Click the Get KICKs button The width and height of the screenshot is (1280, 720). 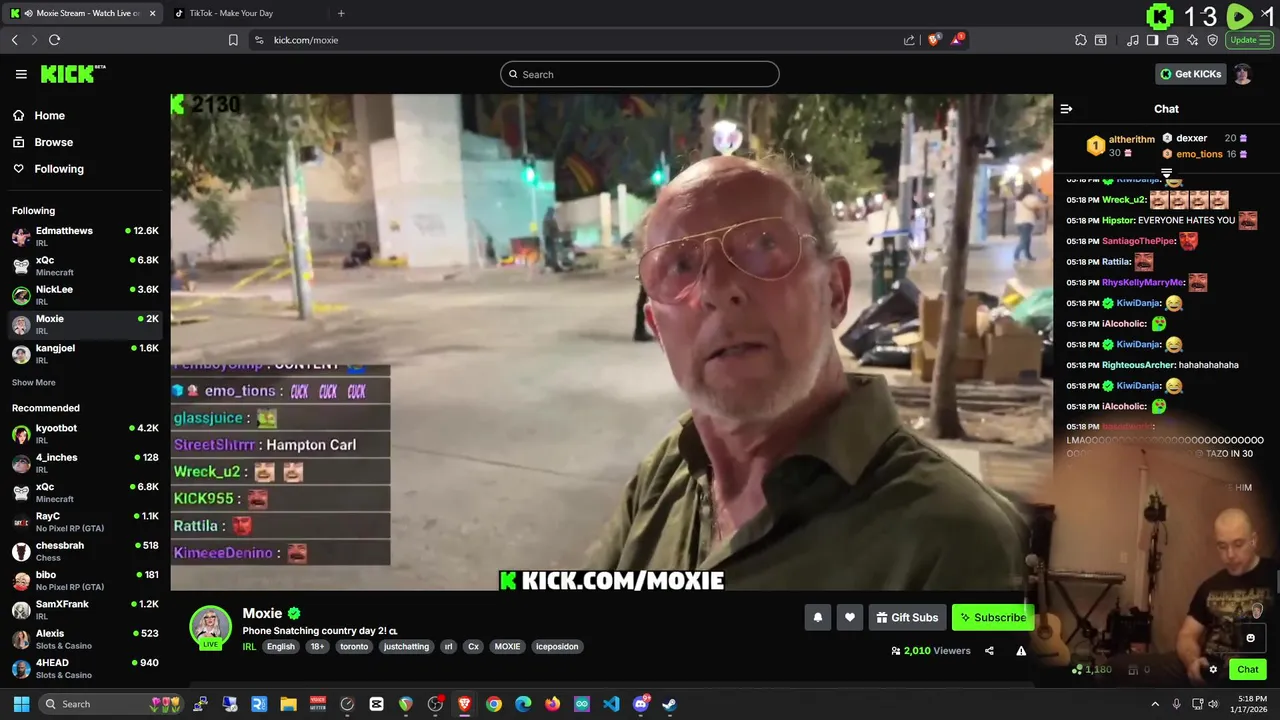[1190, 74]
